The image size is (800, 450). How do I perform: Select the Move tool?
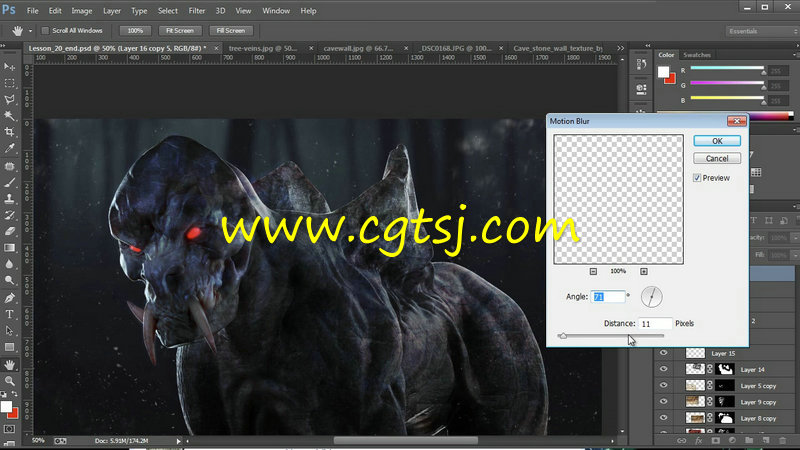pyautogui.click(x=9, y=66)
